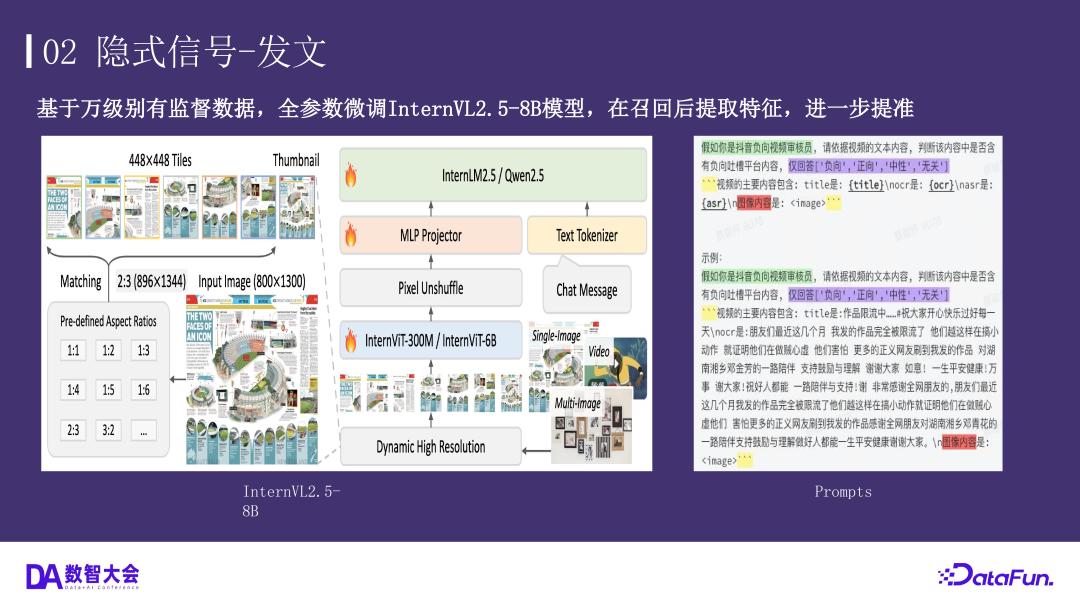
Task: Click the 1:2 aspect ratio box
Action: 108,350
